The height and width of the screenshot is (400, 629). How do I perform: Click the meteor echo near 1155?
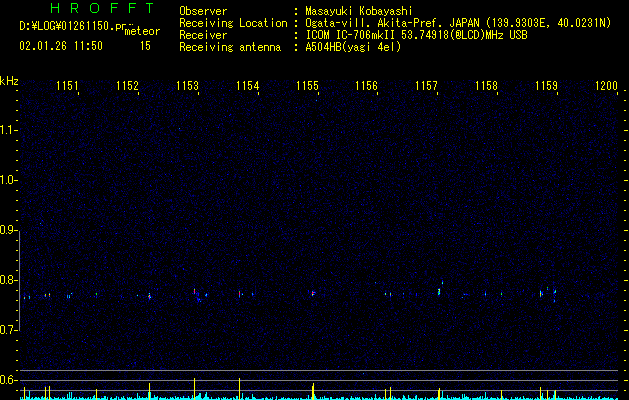click(x=313, y=293)
